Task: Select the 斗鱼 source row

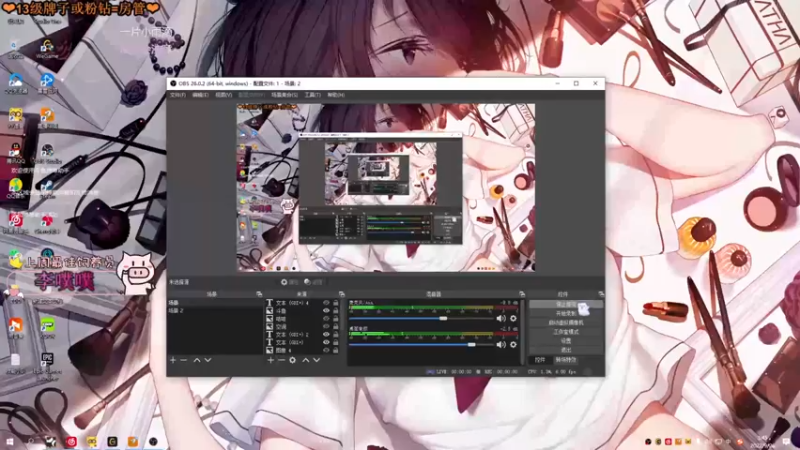Action: pos(302,311)
